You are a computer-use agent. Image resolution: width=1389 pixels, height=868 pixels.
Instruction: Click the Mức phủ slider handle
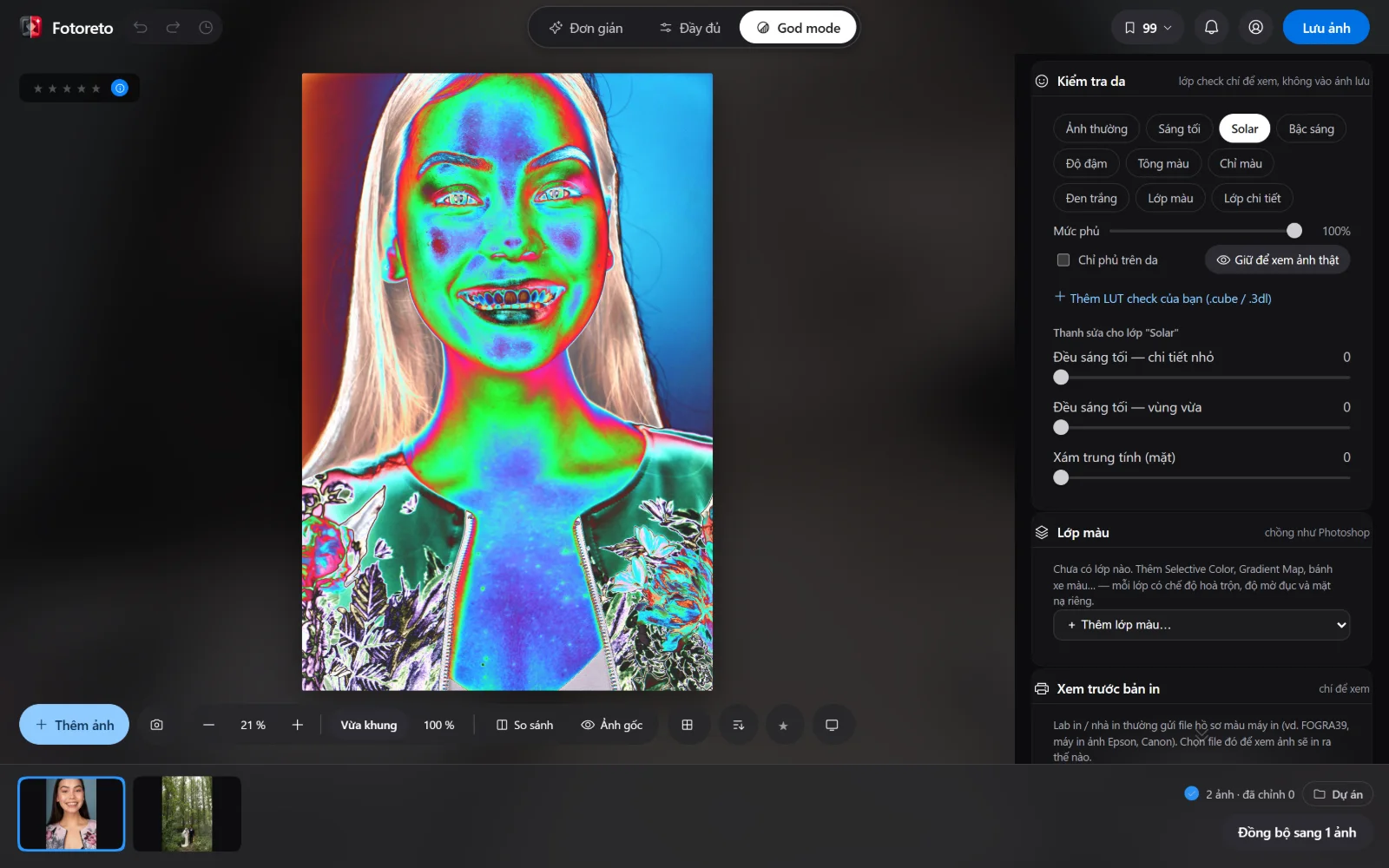(x=1294, y=231)
